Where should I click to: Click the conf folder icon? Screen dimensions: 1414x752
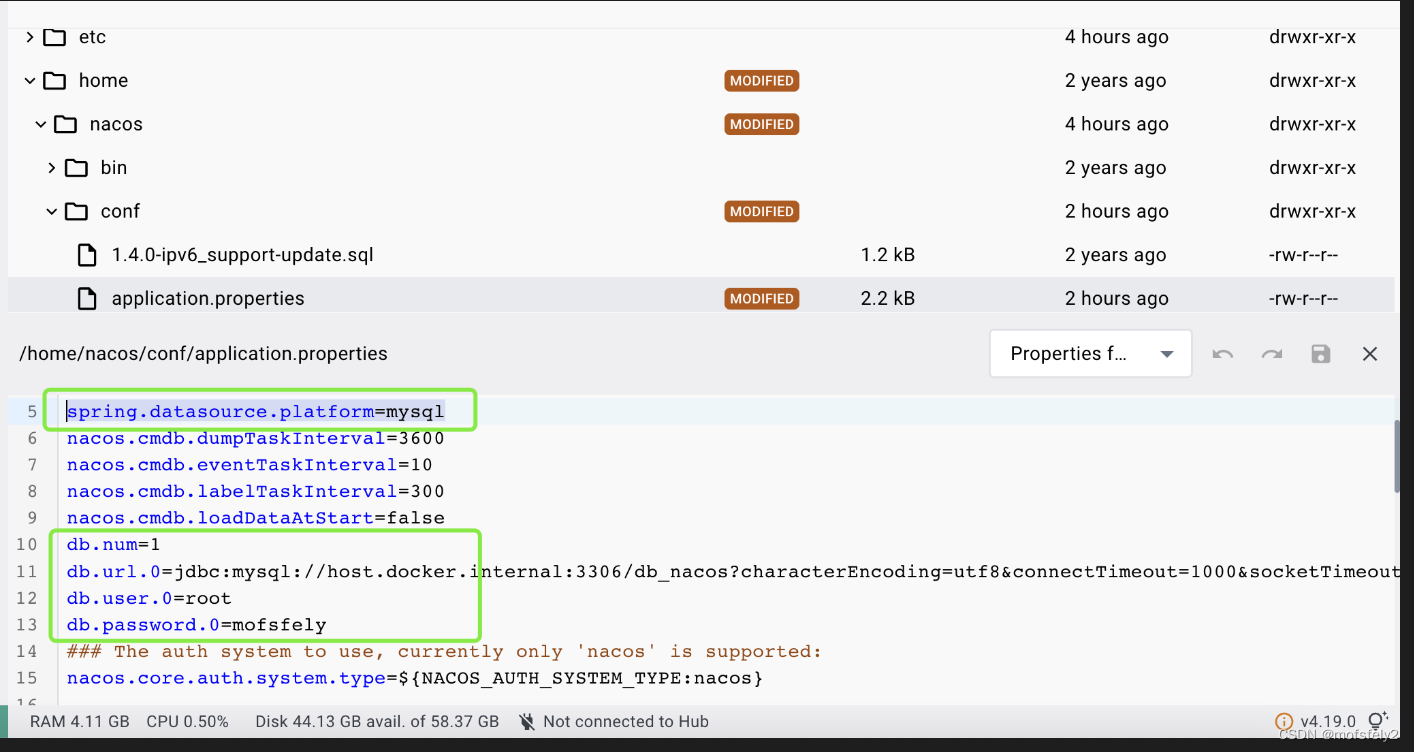pyautogui.click(x=77, y=211)
